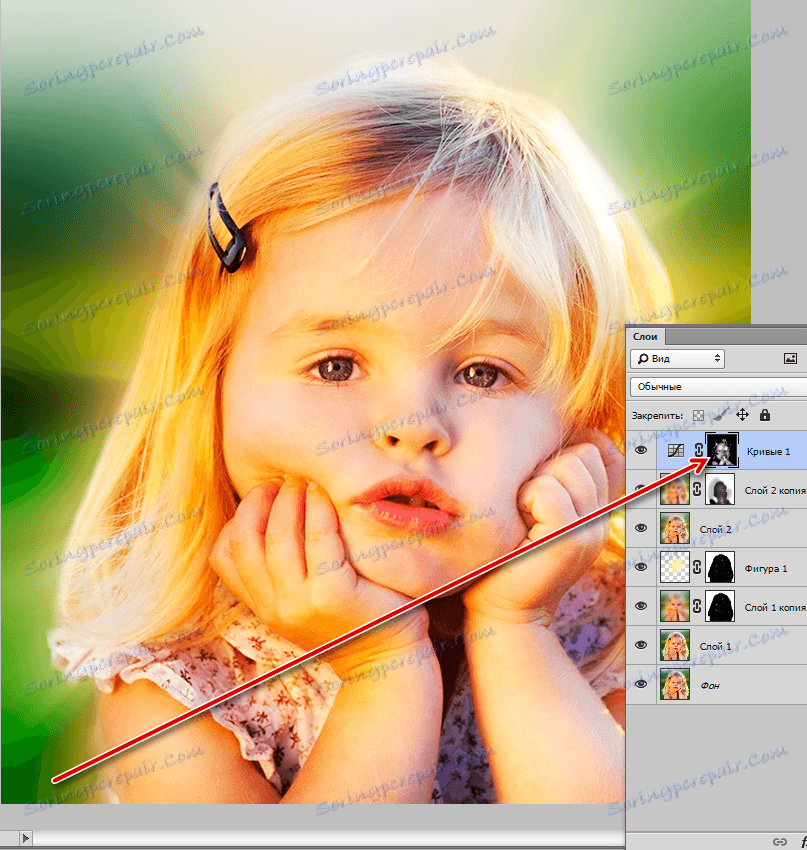Unlink the mask on Слой 1 копия
The width and height of the screenshot is (807, 850).
click(x=698, y=607)
